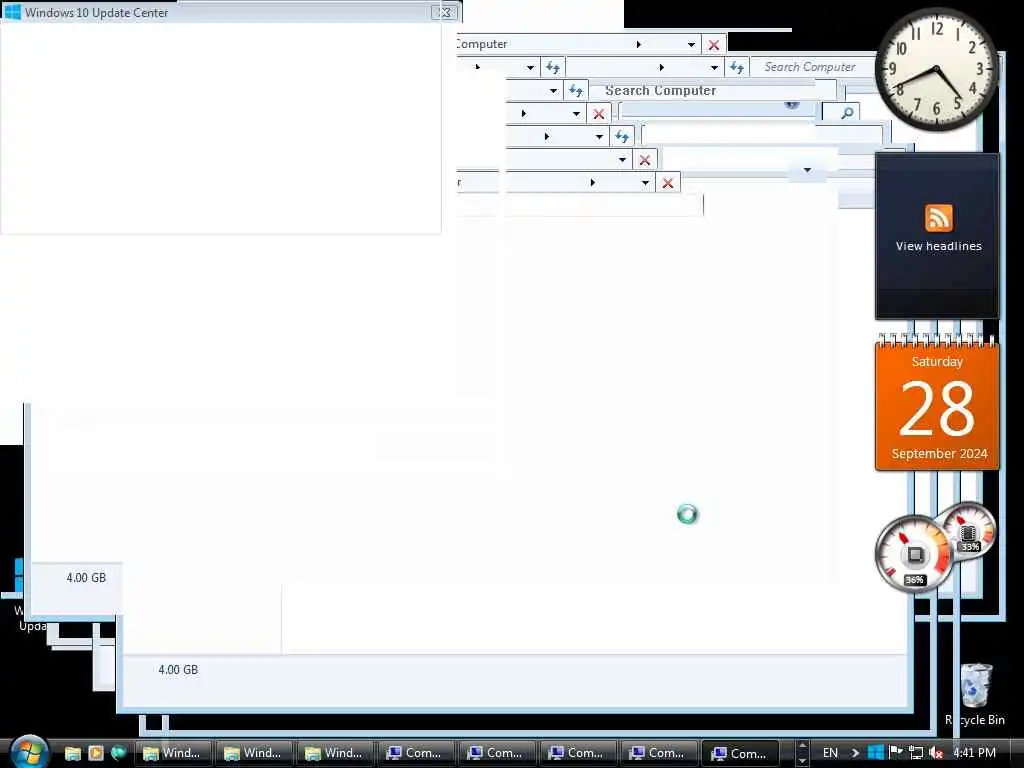Click refresh icon left of bold Search Computer box

coord(575,90)
